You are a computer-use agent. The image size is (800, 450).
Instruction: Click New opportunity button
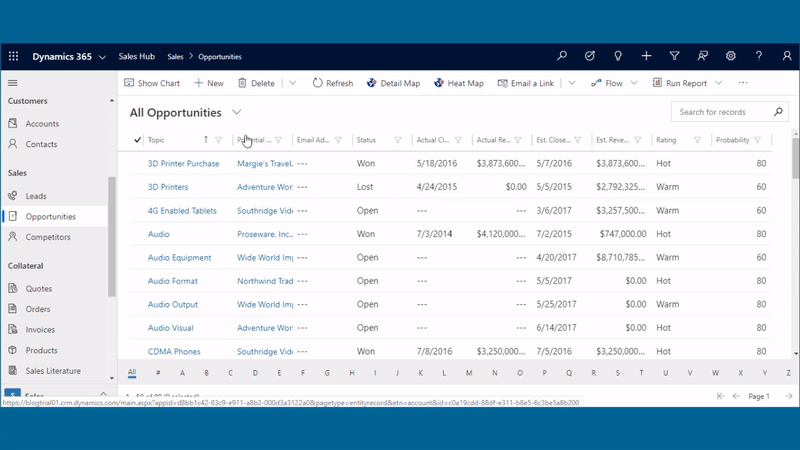209,83
